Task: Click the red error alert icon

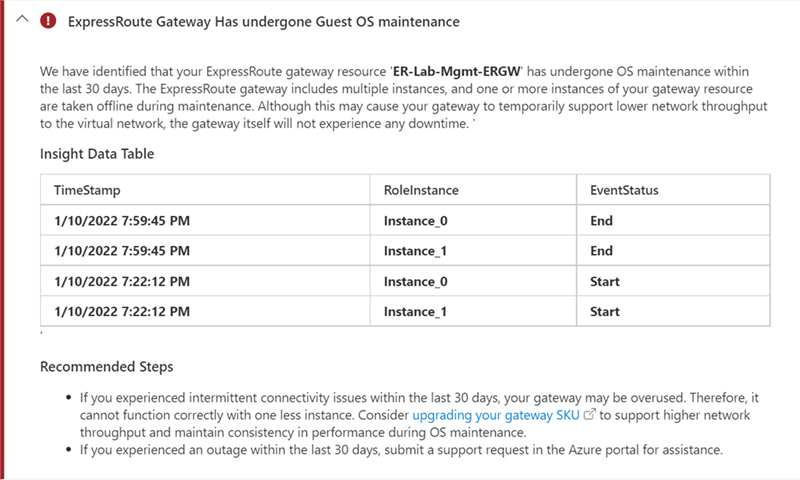Action: [48, 21]
